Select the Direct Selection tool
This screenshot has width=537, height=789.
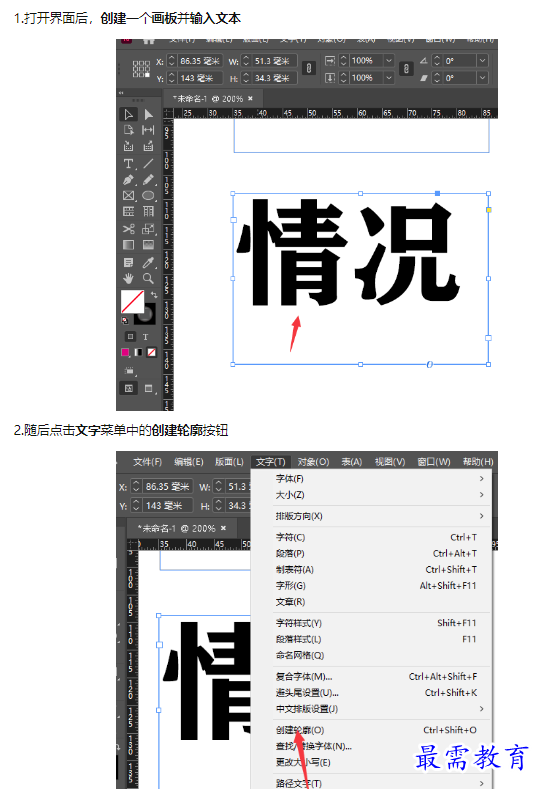[x=148, y=115]
